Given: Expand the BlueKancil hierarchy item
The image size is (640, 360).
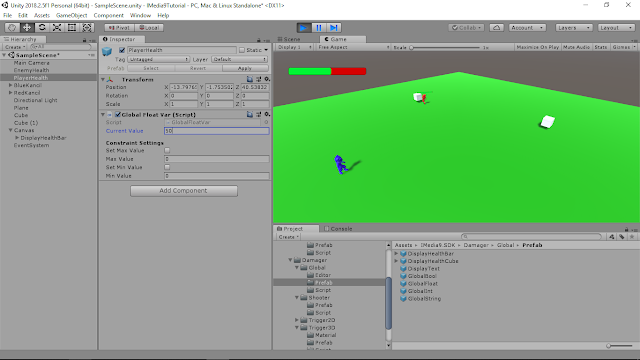Looking at the screenshot, I should click(11, 85).
